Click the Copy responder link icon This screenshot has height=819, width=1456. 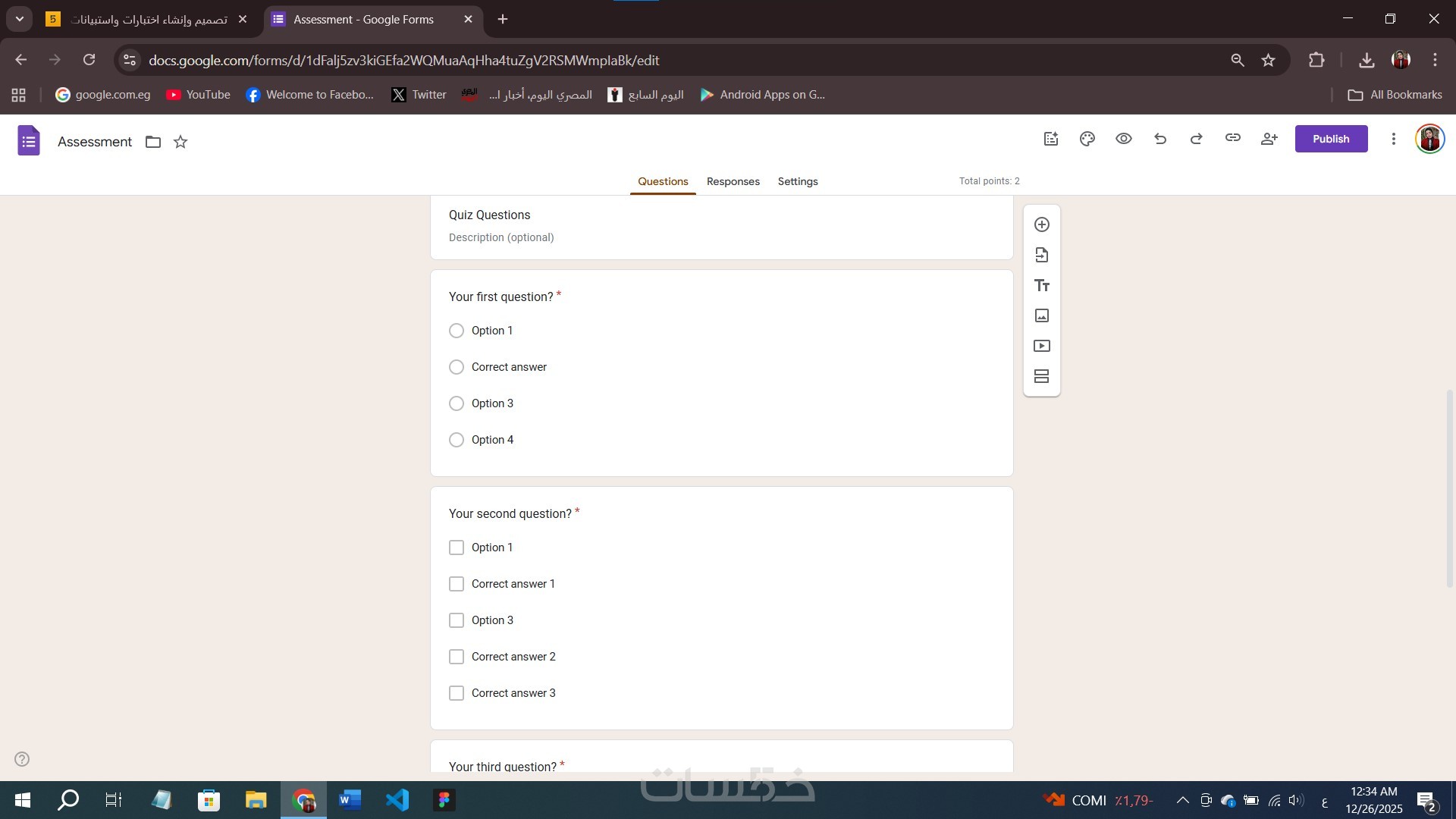(x=1233, y=139)
